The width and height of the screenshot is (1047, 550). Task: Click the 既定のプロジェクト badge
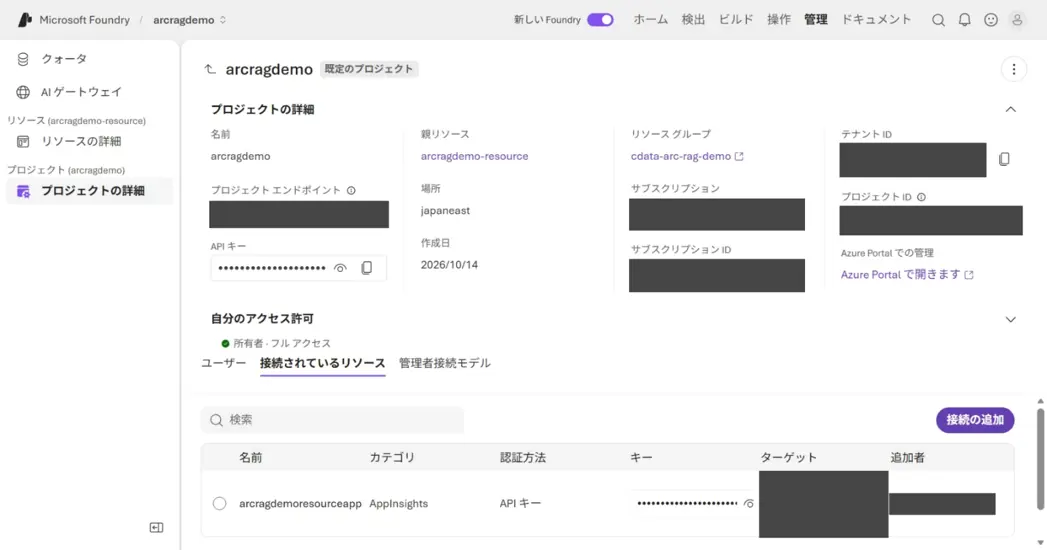pos(369,69)
